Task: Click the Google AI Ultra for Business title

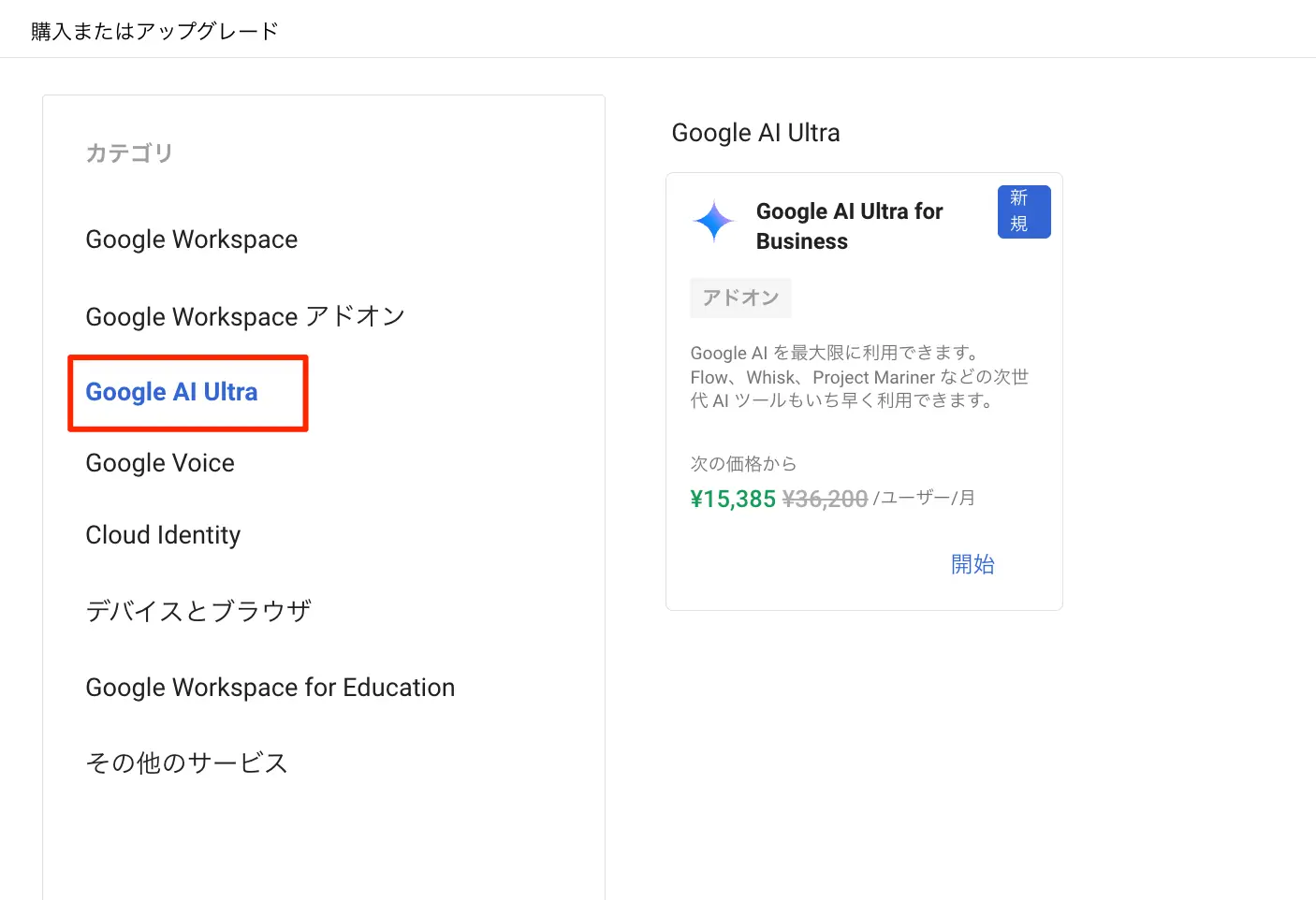Action: tap(849, 226)
